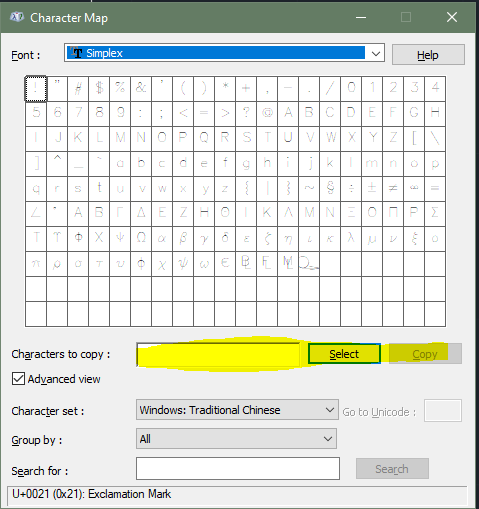Screen dimensions: 479x509
Task: Select the lowercase g character cell
Action: (x=246, y=164)
